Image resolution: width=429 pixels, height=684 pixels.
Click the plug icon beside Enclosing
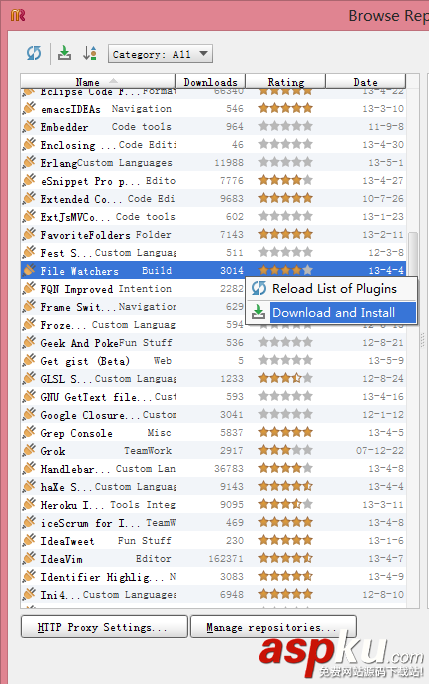tap(29, 144)
